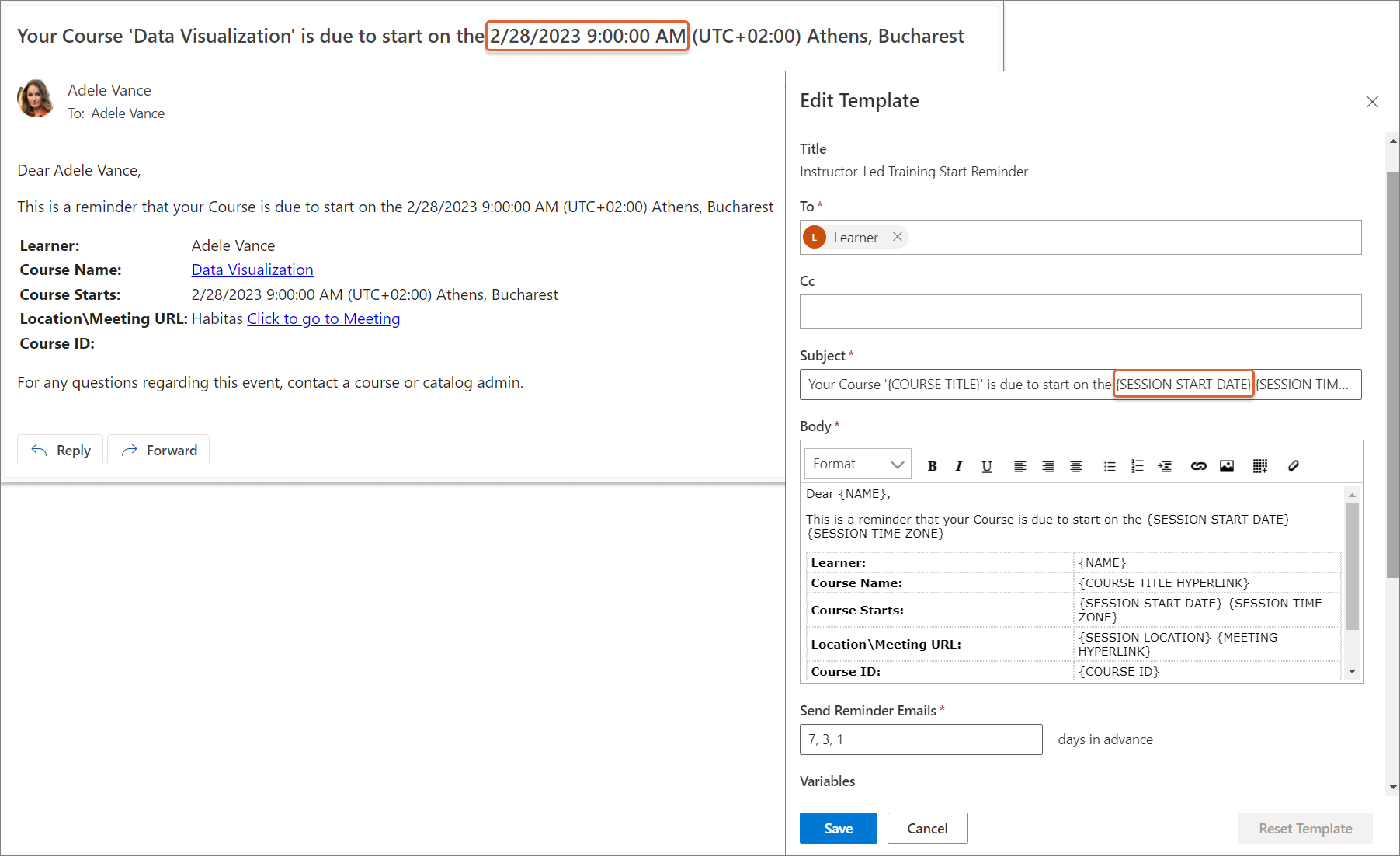Click the Reset Template button

point(1304,828)
